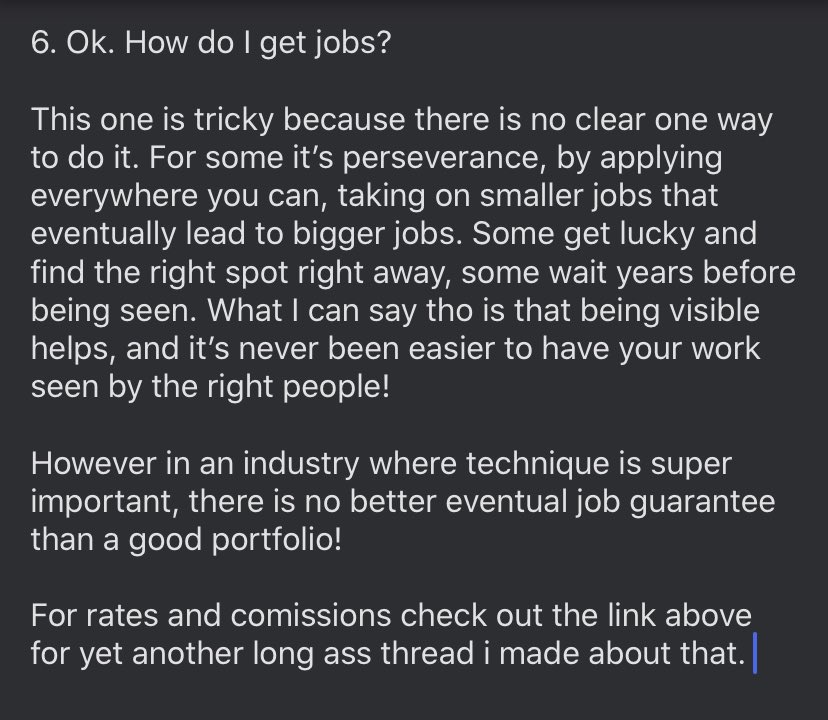Click the blue text cursor after "that."
This screenshot has height=720, width=828.
click(755, 652)
